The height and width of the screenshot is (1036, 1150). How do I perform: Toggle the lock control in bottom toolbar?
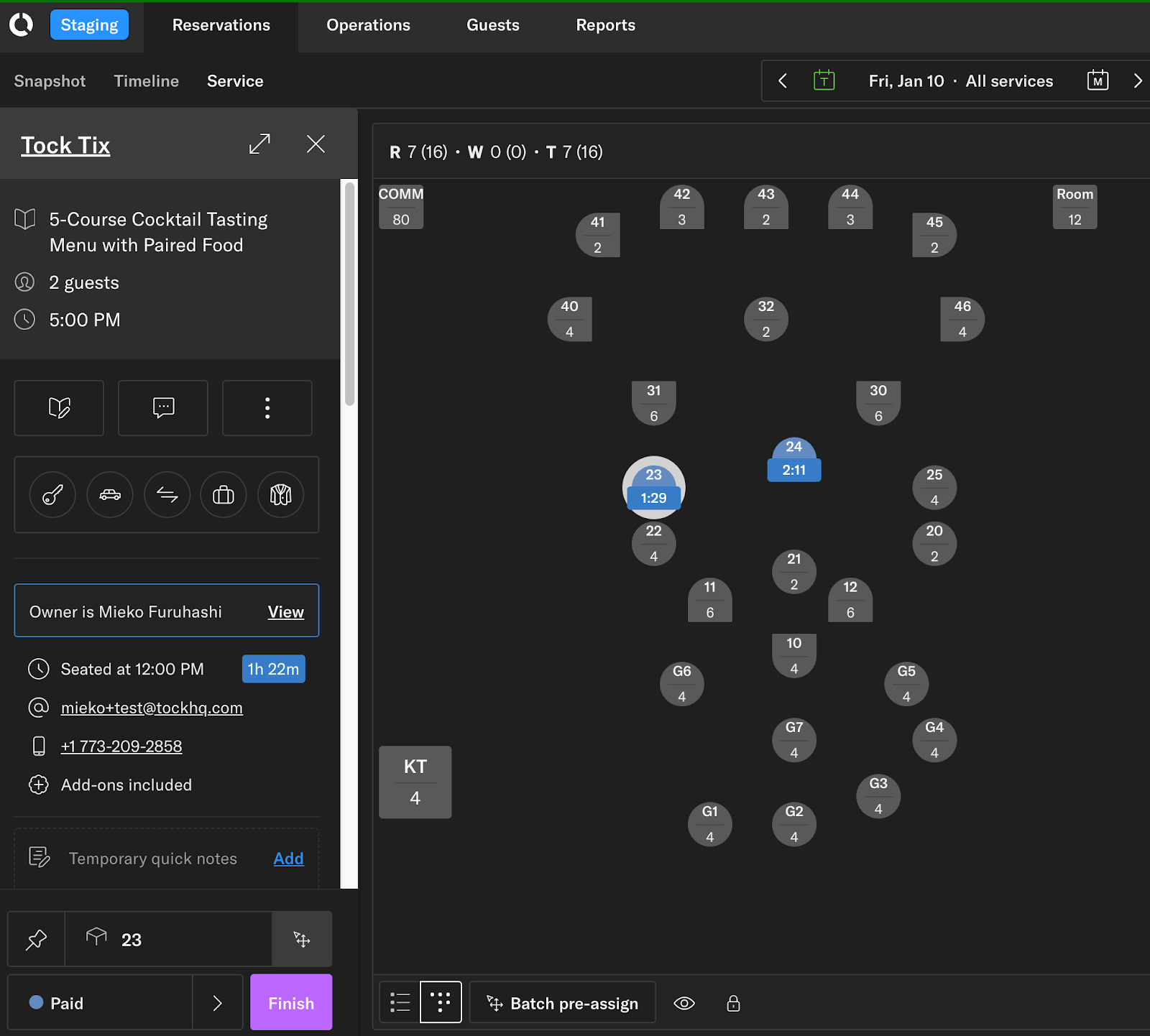733,1003
